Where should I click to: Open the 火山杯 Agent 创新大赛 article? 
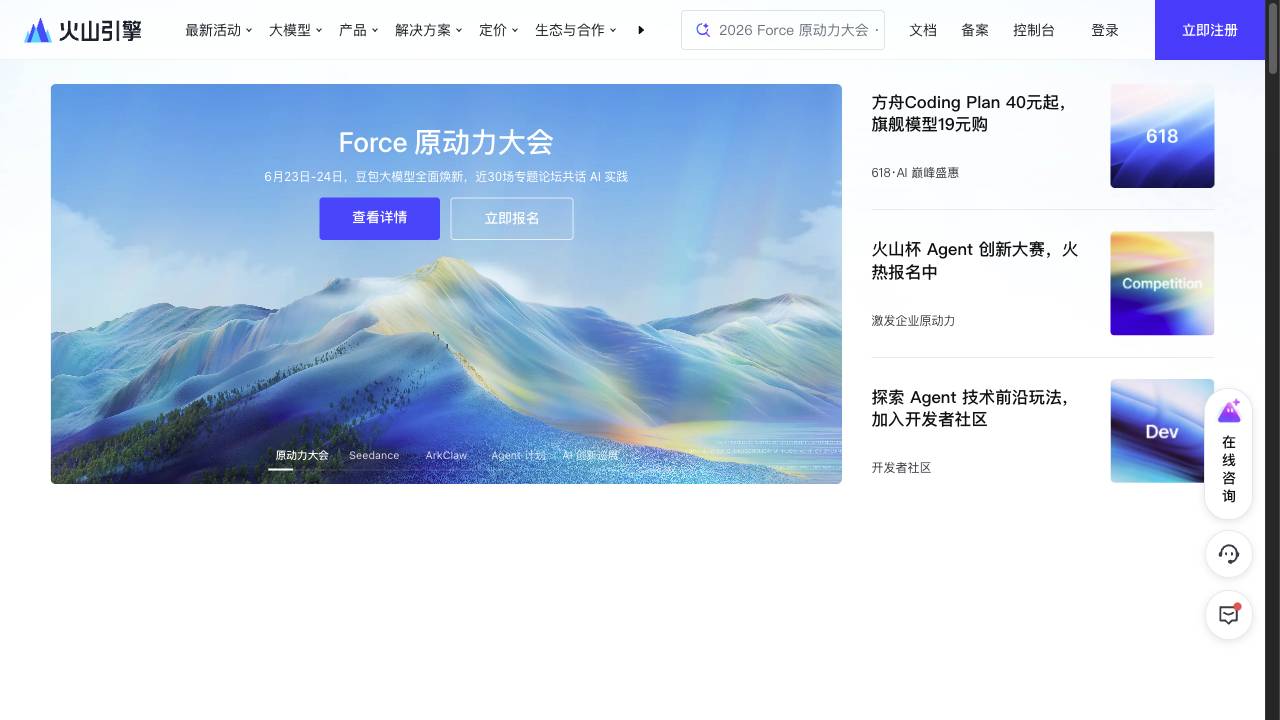(975, 261)
